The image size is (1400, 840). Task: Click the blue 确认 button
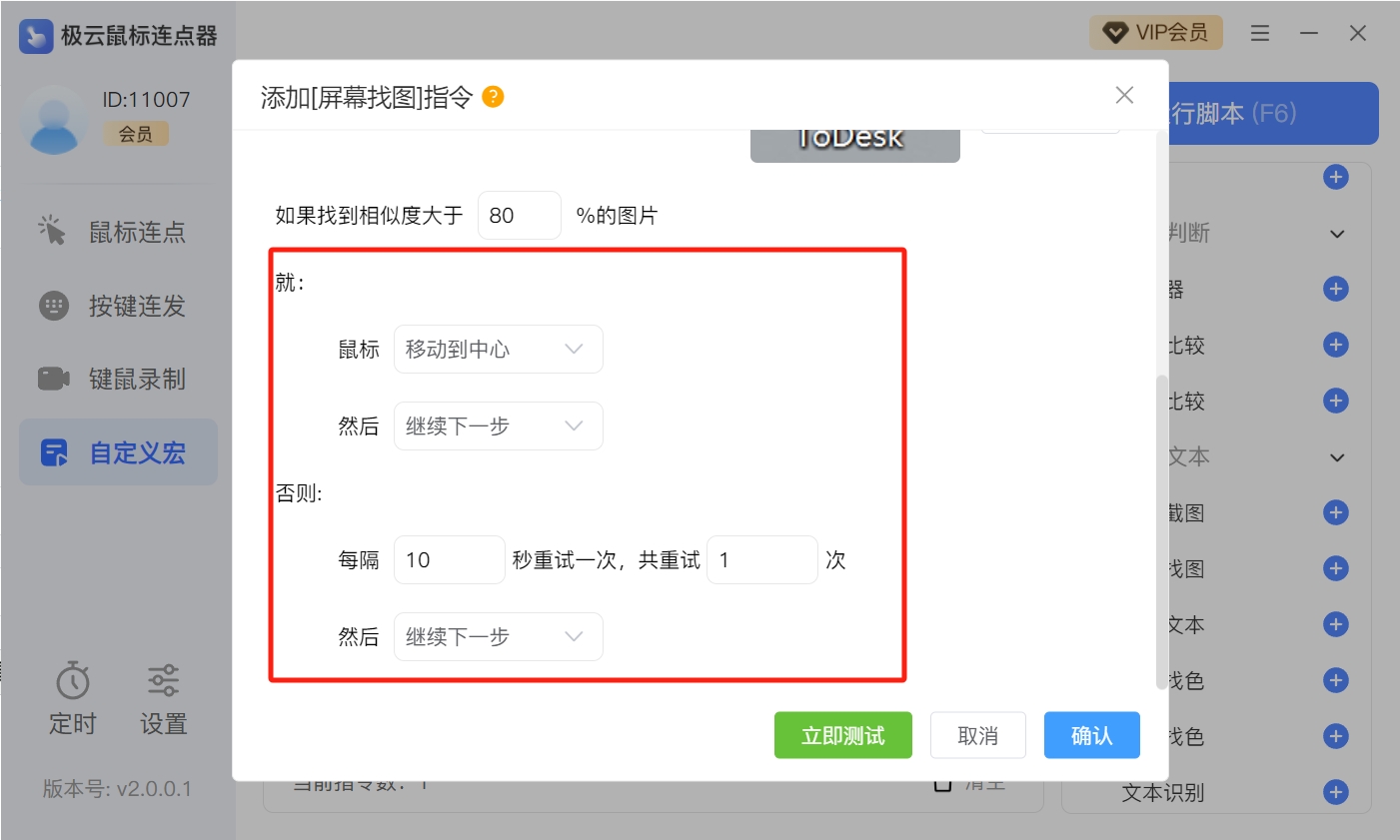(x=1091, y=736)
